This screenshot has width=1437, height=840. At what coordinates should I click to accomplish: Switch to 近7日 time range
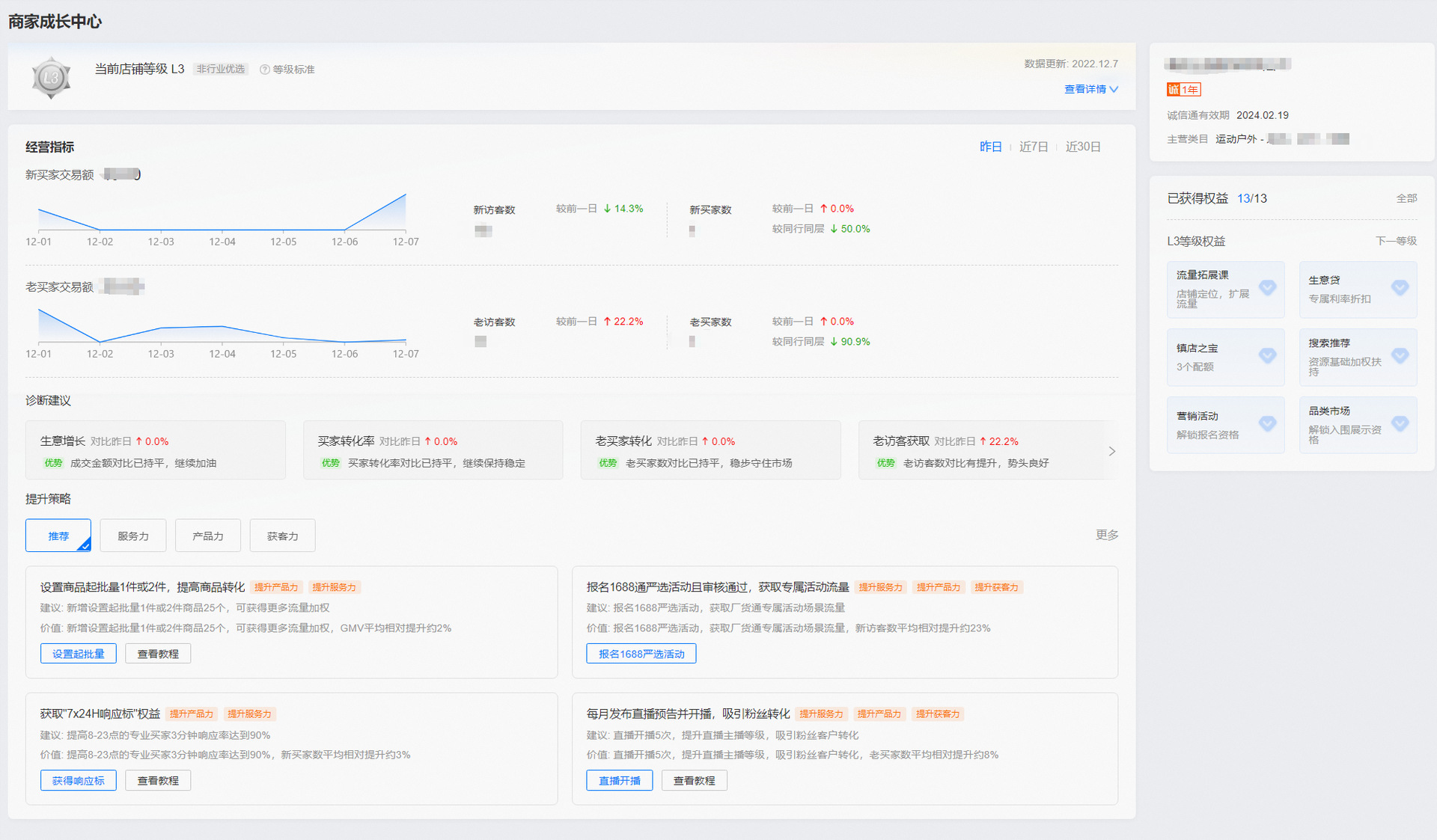pyautogui.click(x=1034, y=147)
